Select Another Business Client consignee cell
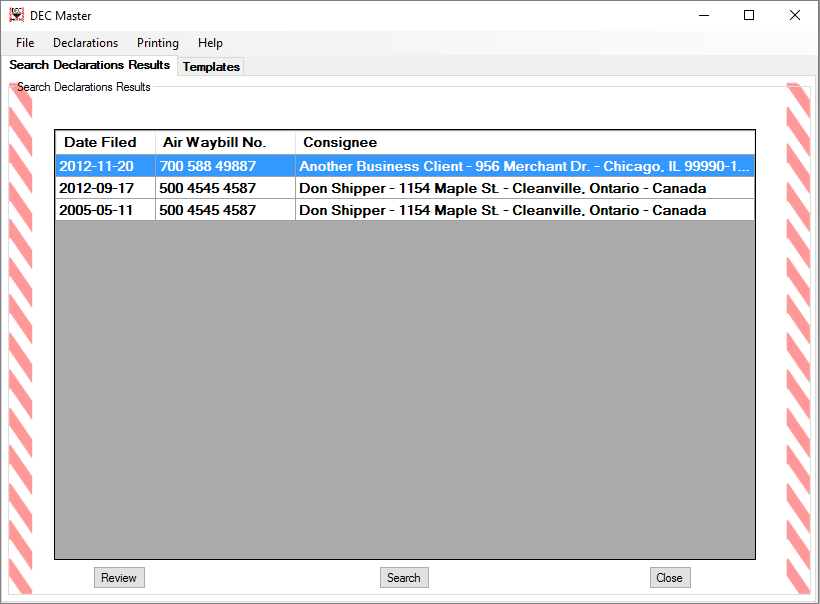This screenshot has width=820, height=604. [x=525, y=166]
